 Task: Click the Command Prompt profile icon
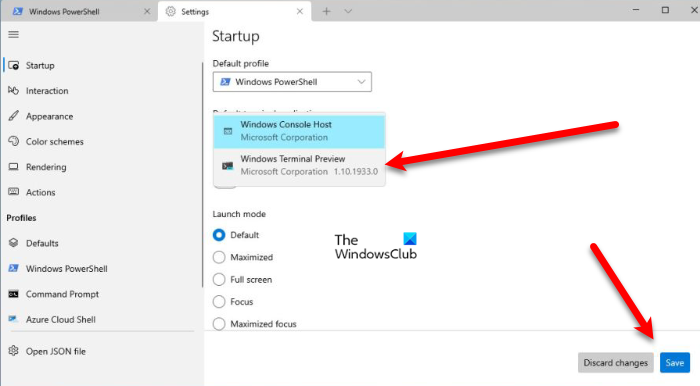click(13, 294)
